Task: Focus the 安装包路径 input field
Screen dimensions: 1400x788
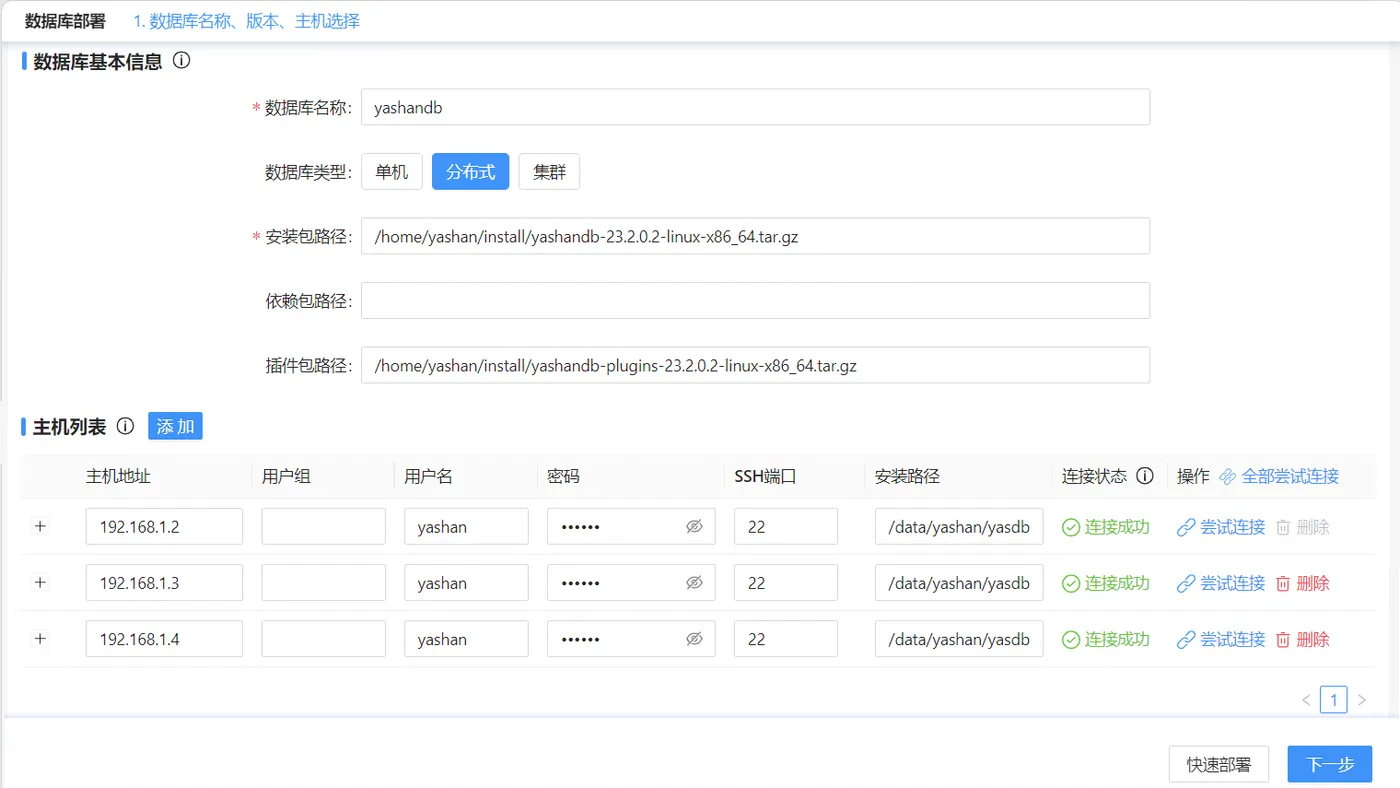Action: [x=755, y=237]
